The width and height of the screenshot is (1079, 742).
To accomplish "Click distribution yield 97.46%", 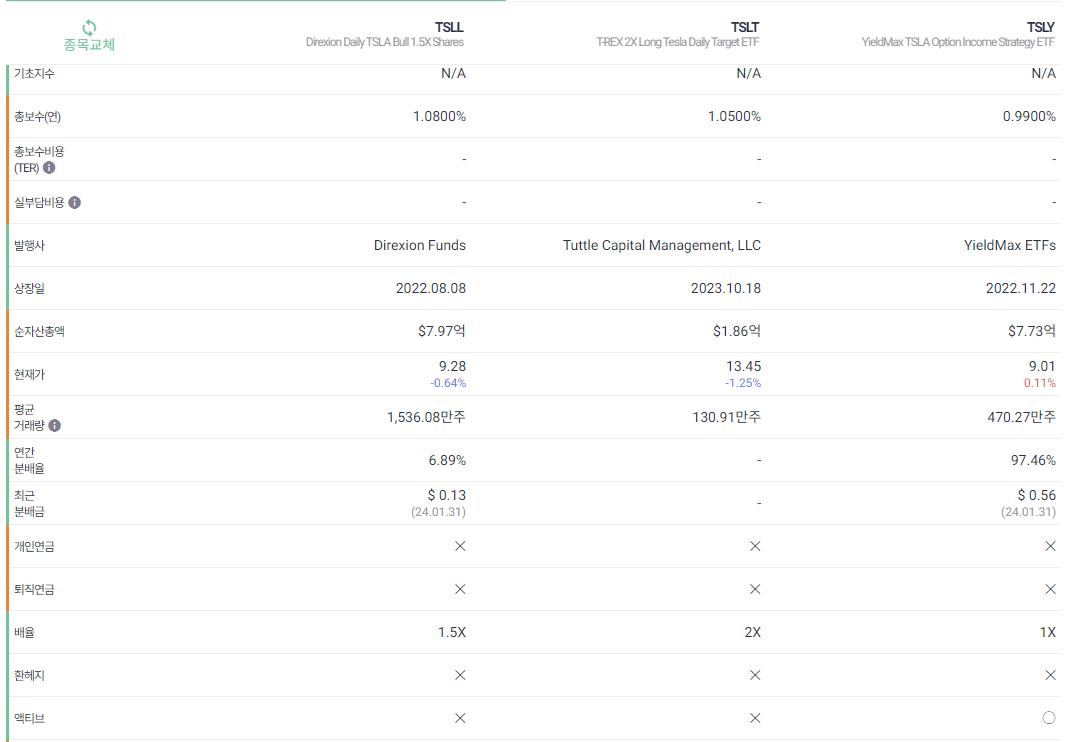I will 1033,460.
